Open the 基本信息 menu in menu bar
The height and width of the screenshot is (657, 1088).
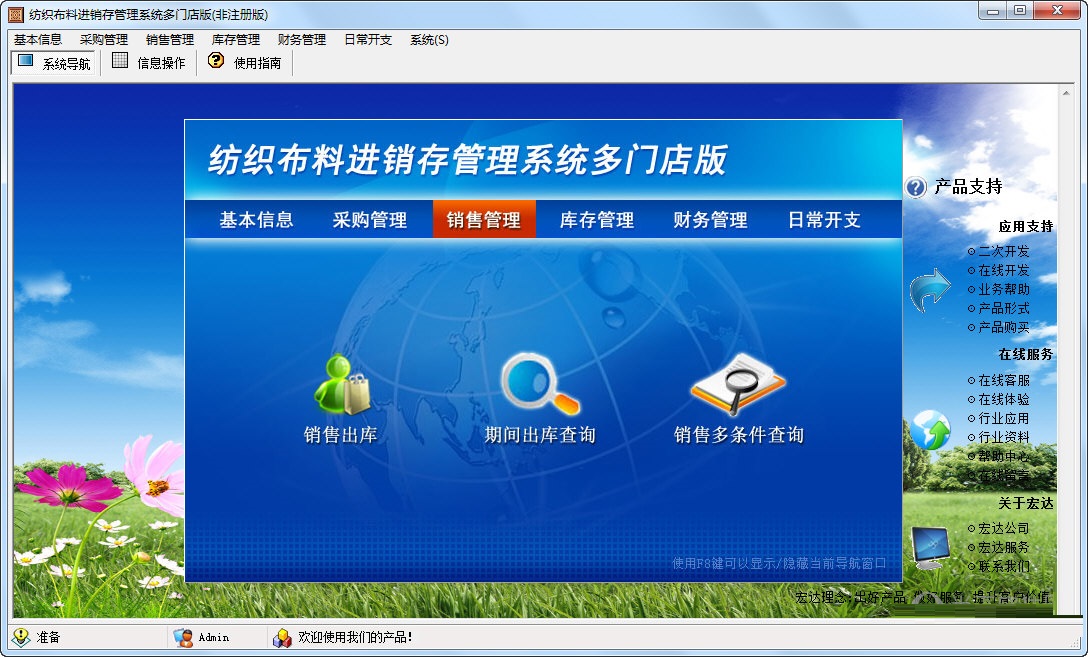pos(37,40)
